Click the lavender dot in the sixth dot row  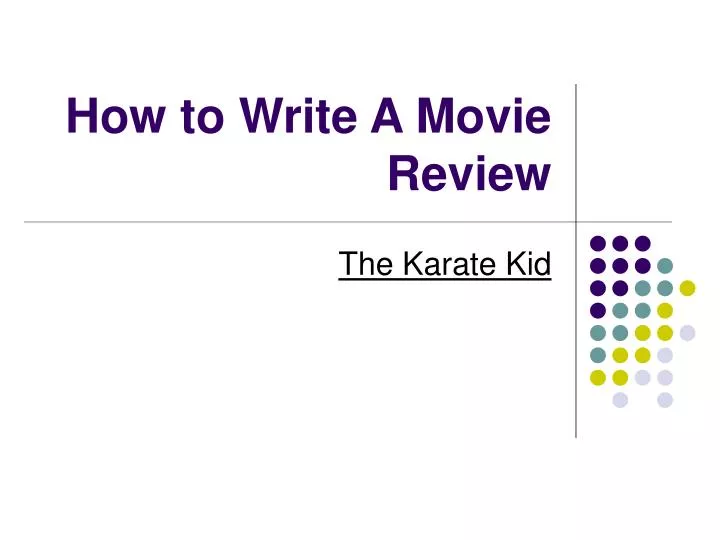pos(665,355)
